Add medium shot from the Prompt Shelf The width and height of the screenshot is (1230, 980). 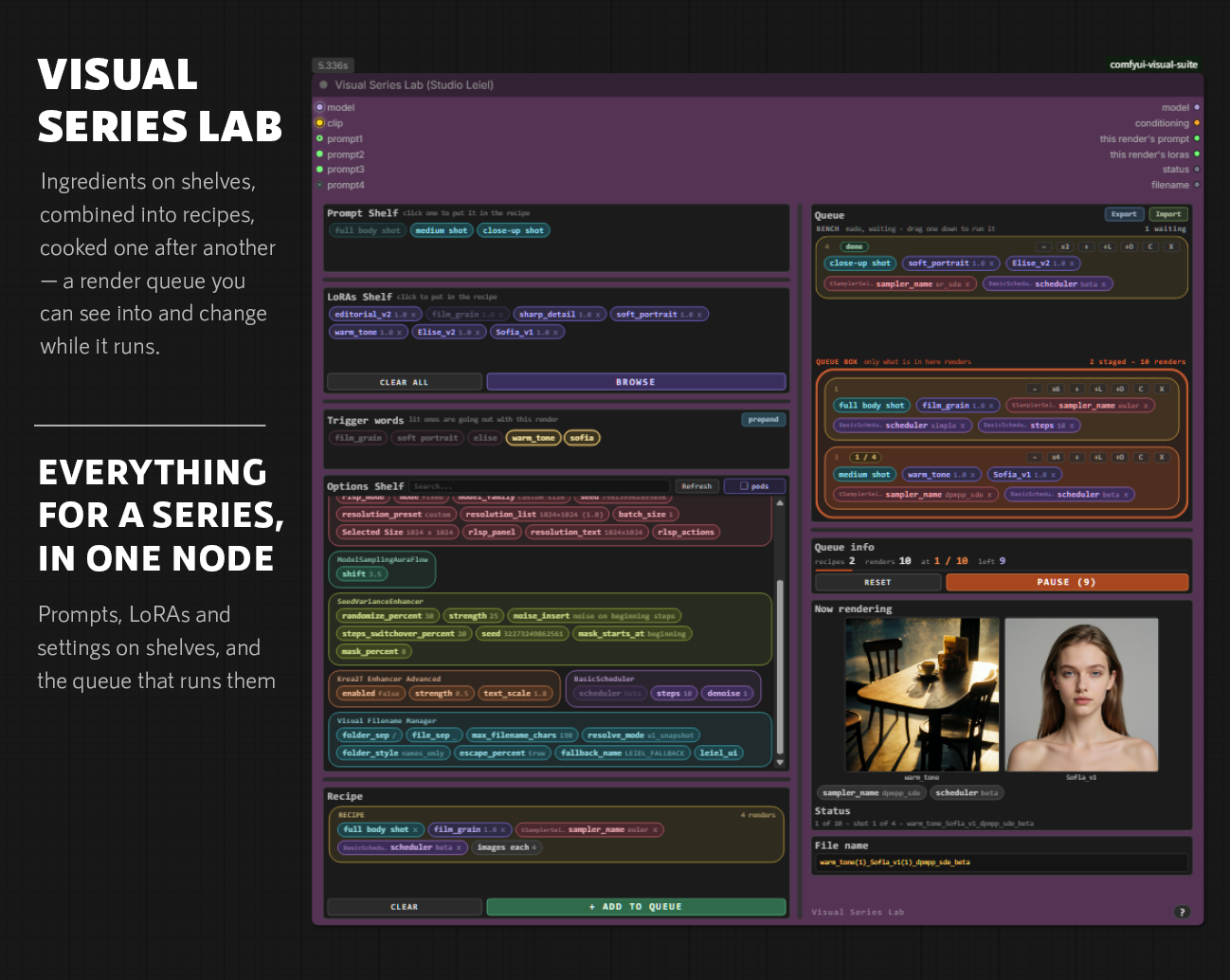(x=442, y=230)
